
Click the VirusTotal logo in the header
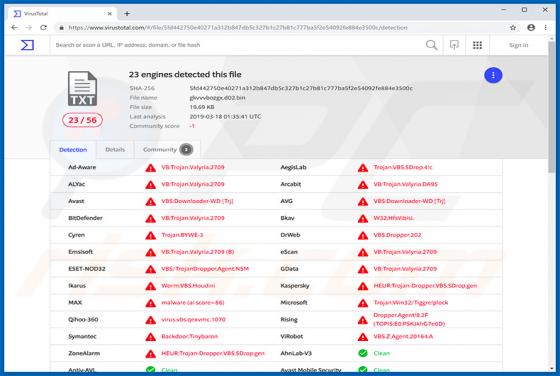pos(27,45)
